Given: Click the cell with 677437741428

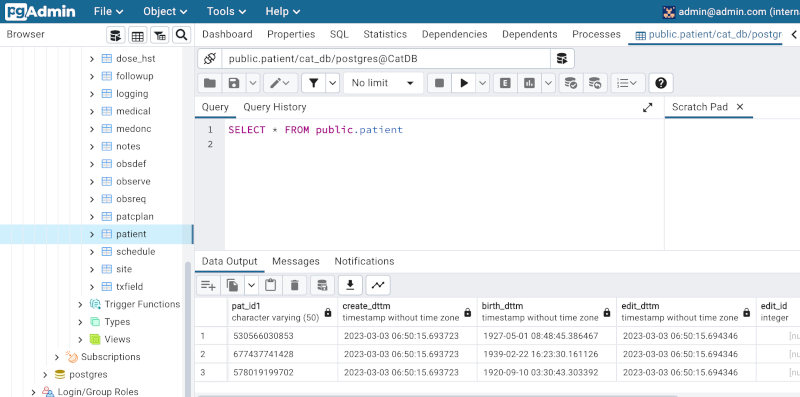Looking at the screenshot, I should click(x=282, y=354).
